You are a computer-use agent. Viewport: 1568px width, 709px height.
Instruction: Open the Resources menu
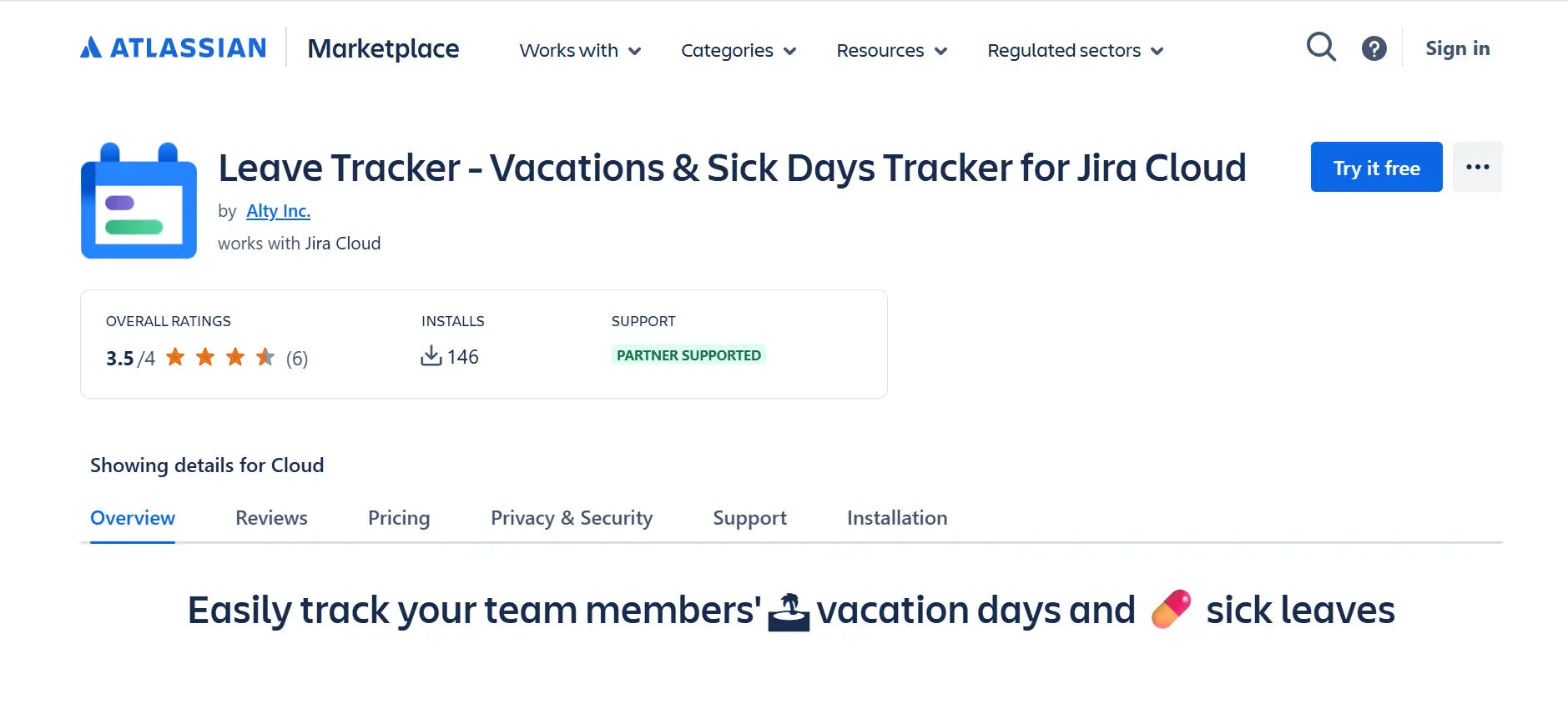(x=891, y=51)
